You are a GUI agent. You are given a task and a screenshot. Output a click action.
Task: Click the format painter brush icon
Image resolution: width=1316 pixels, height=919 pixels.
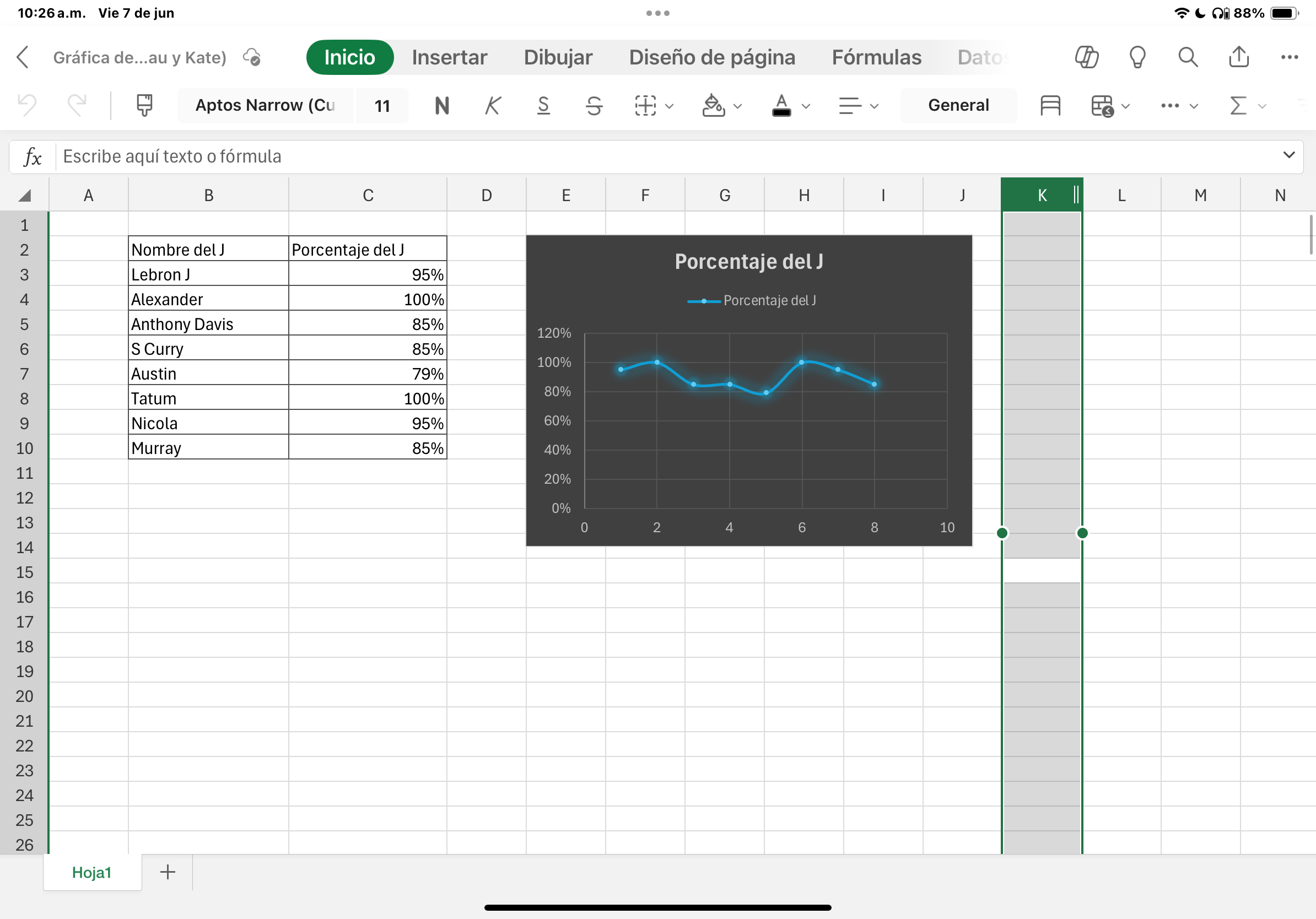point(144,105)
